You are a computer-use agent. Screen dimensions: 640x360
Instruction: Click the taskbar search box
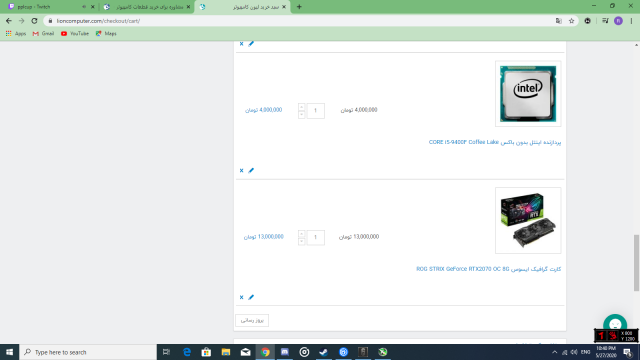[88, 352]
